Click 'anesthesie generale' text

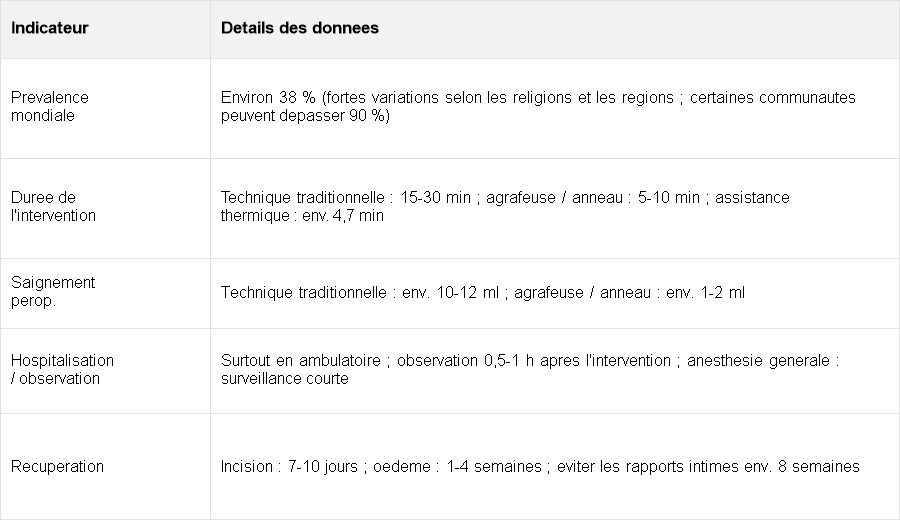(x=758, y=361)
